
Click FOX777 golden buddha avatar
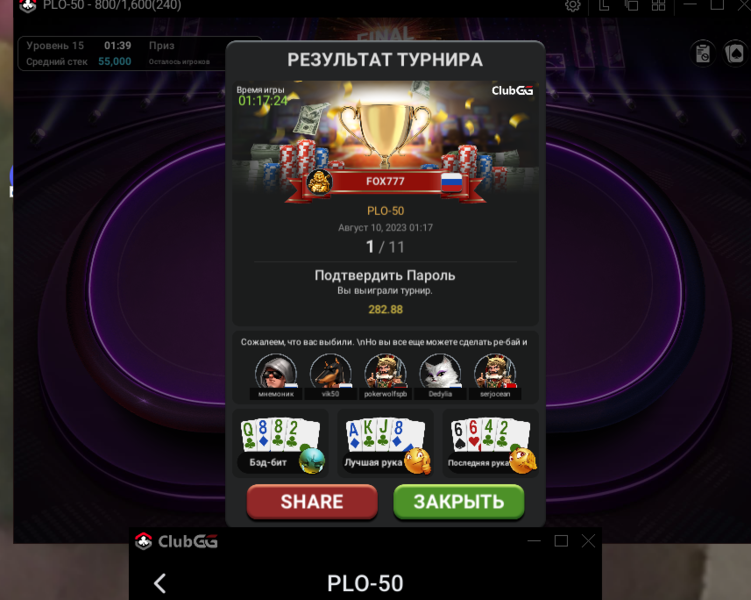[x=319, y=182]
